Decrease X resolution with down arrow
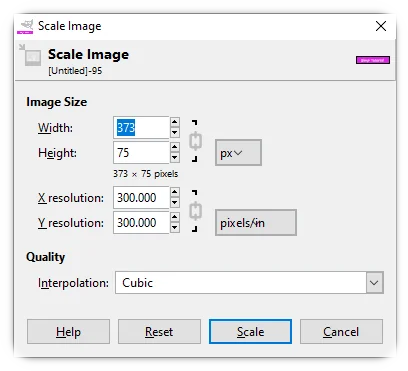The height and width of the screenshot is (371, 408). click(x=175, y=202)
